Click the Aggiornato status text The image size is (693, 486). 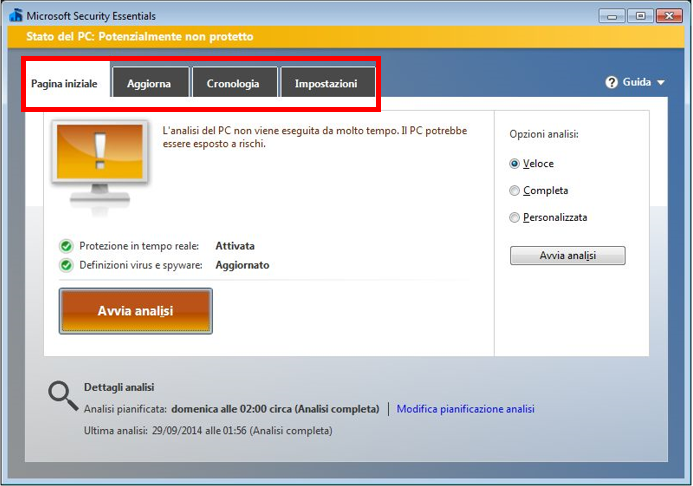pos(242,265)
